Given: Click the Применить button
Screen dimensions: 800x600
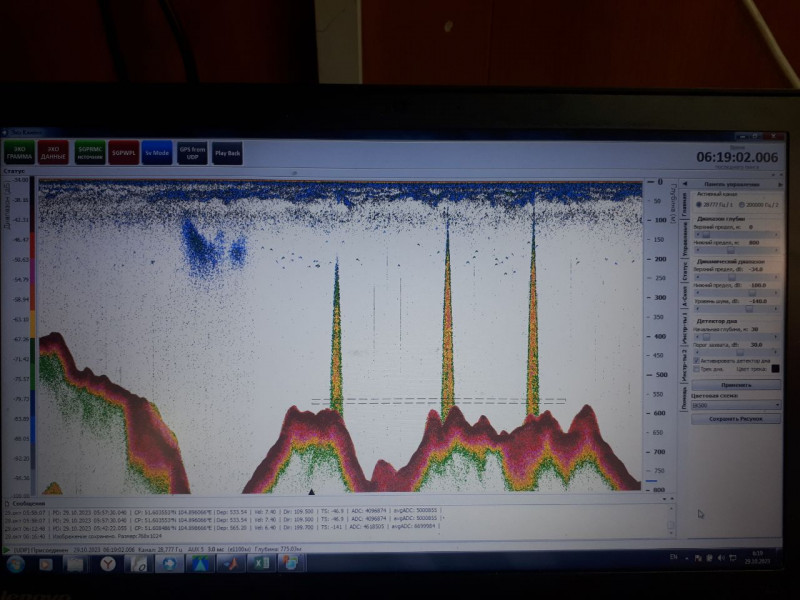Looking at the screenshot, I should [737, 384].
